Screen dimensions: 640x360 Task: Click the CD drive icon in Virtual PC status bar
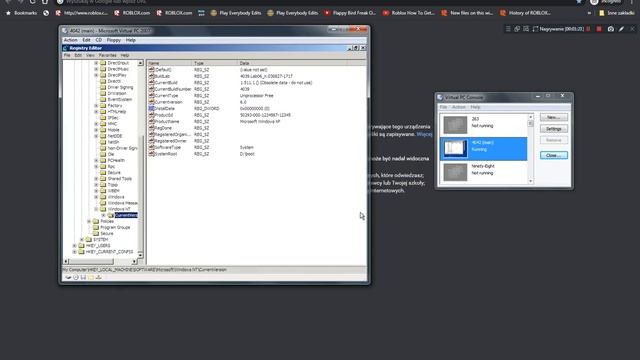pyautogui.click(x=76, y=278)
